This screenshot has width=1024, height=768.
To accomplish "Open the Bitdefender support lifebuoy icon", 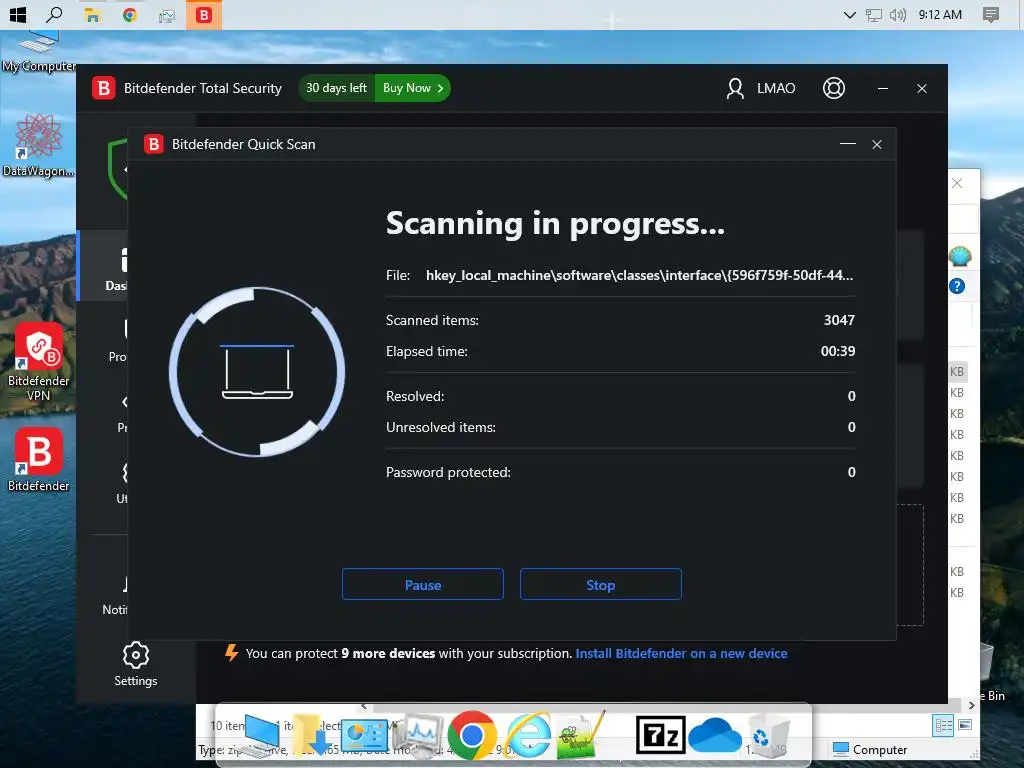I will (833, 88).
